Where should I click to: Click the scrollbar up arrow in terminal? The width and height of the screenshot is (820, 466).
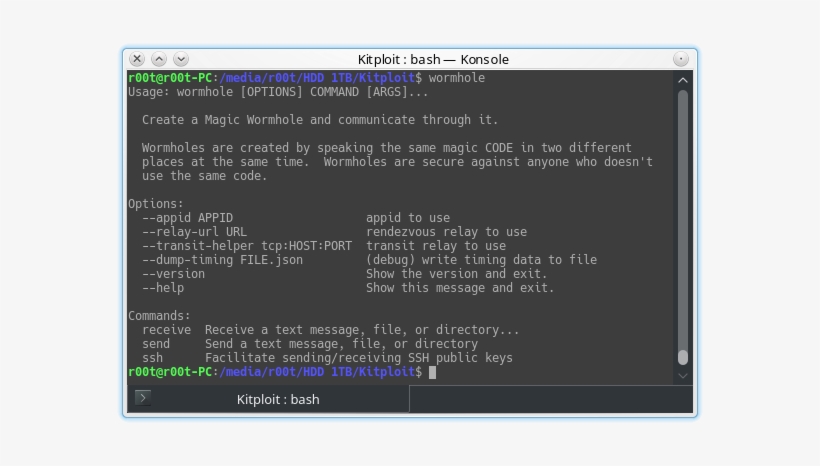[x=683, y=80]
